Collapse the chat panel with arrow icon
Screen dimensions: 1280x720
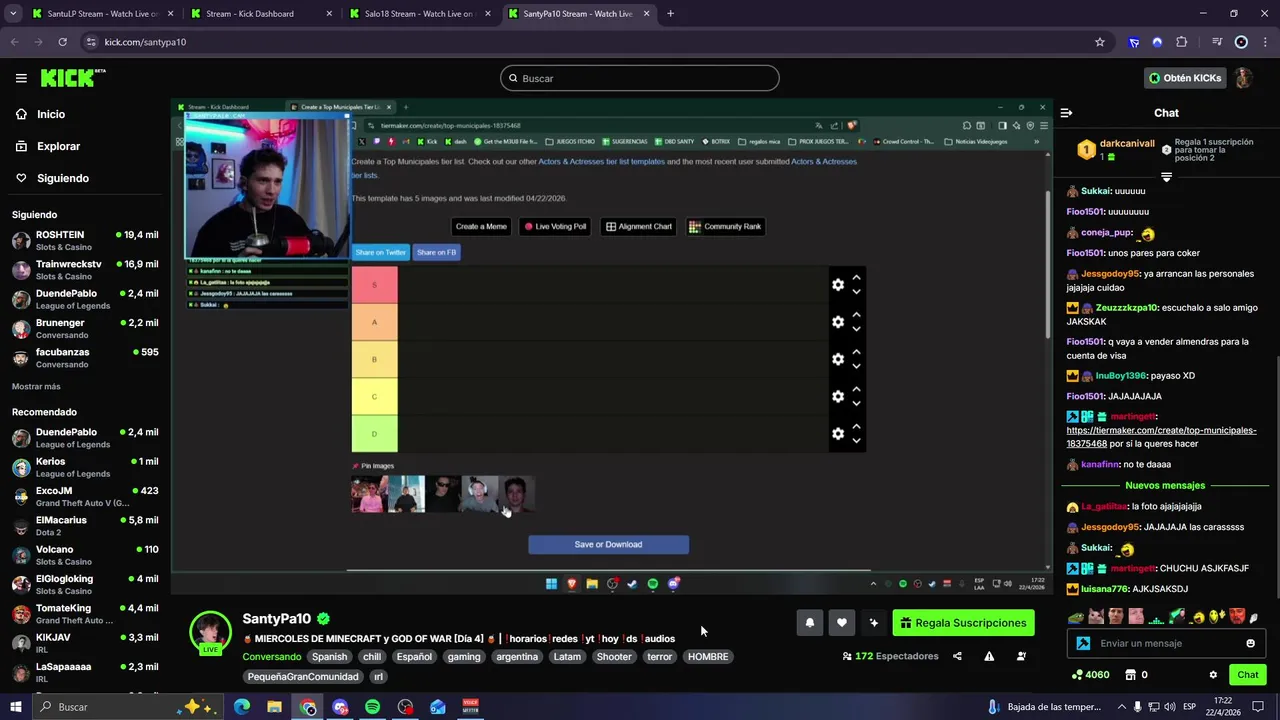pos(1066,113)
